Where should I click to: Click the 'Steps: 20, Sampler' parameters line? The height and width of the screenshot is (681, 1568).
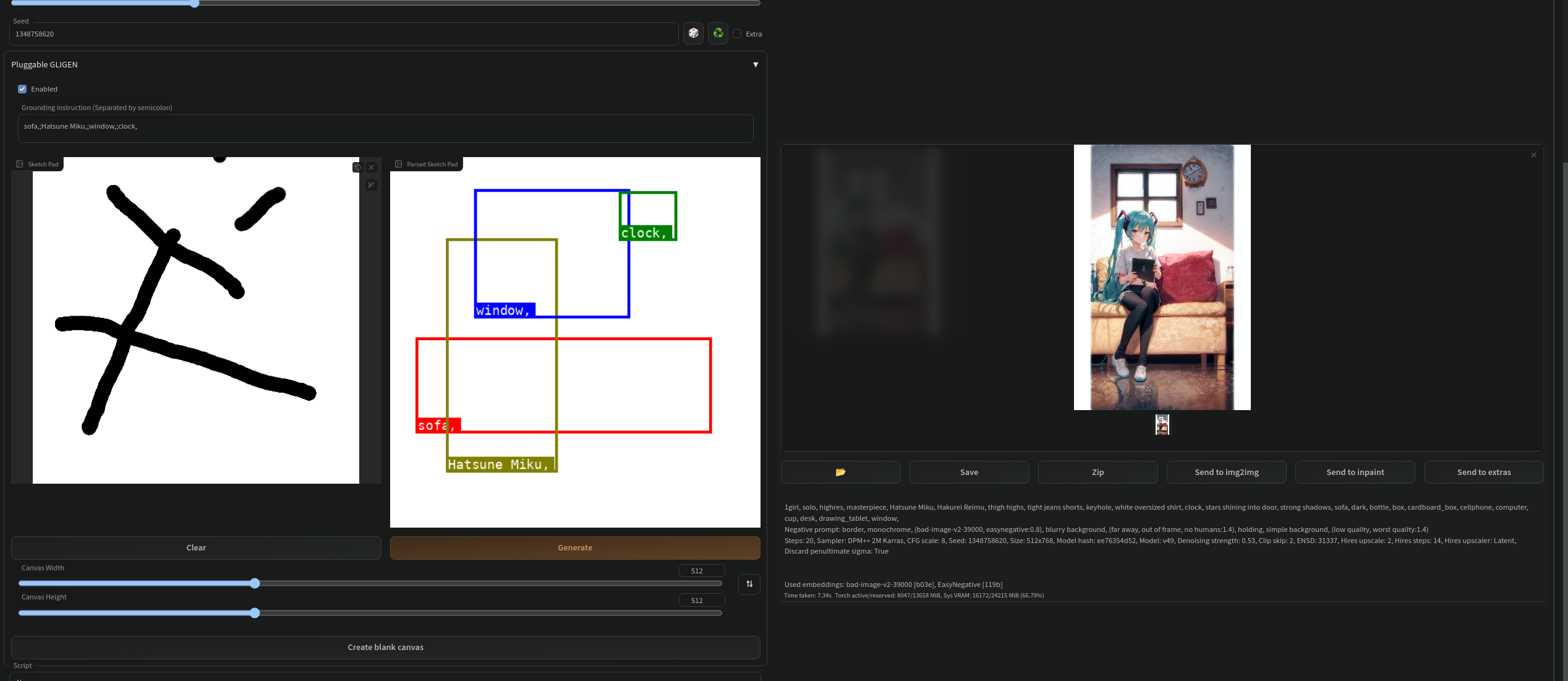point(1150,546)
